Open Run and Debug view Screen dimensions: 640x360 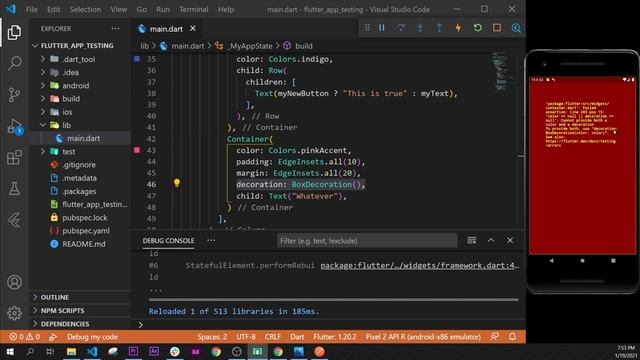(14, 126)
